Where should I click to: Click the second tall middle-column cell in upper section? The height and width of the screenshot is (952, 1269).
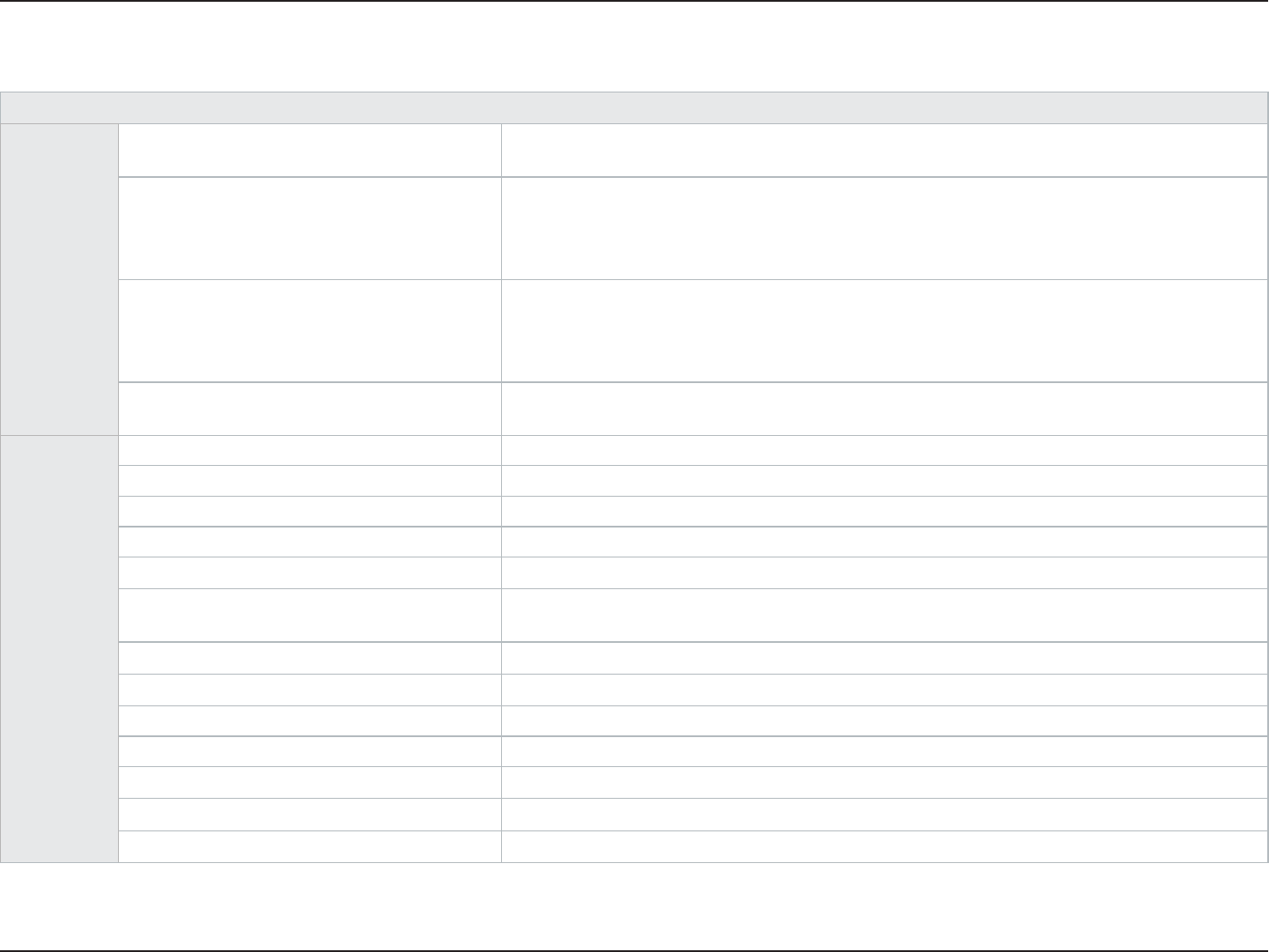pos(309,330)
